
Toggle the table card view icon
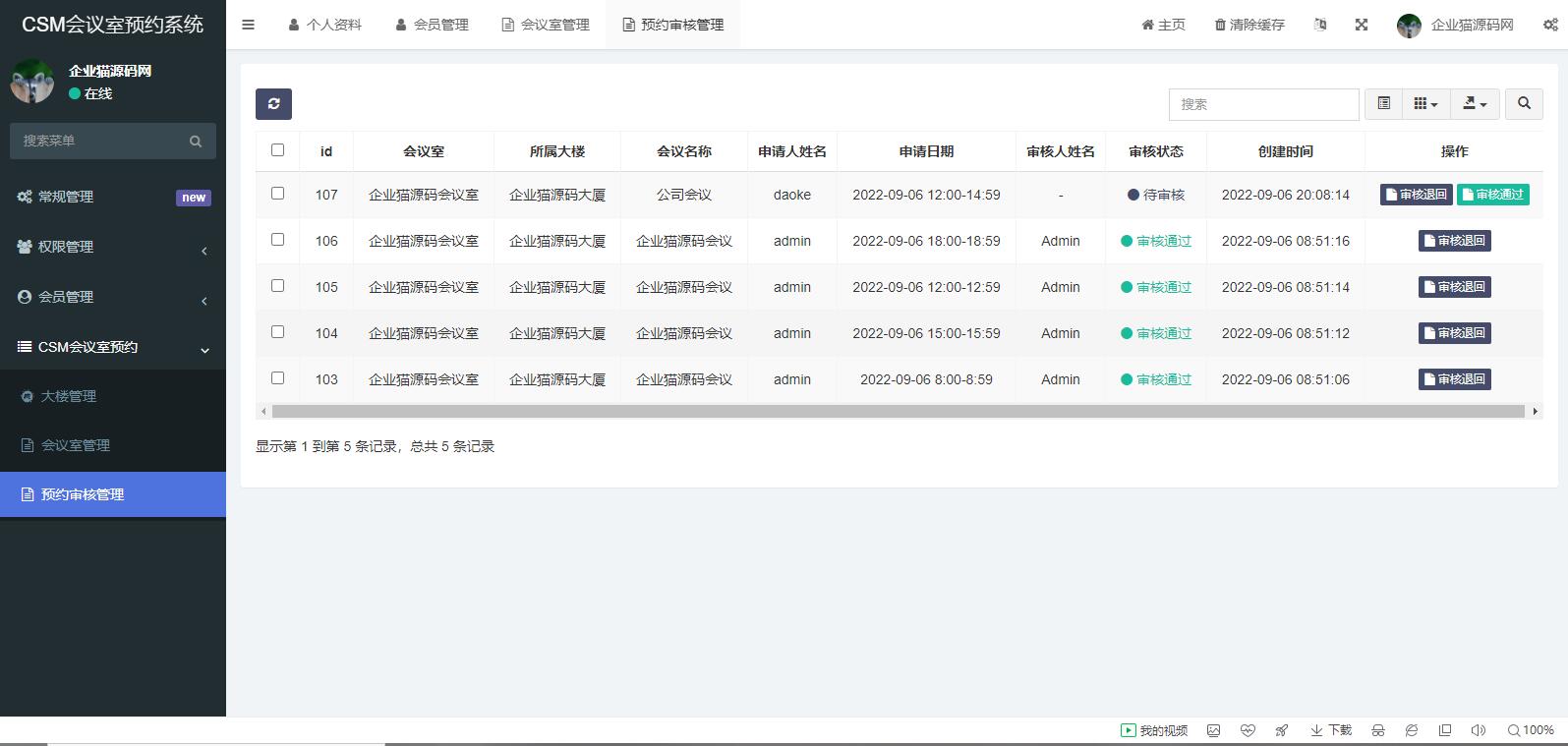[x=1384, y=103]
